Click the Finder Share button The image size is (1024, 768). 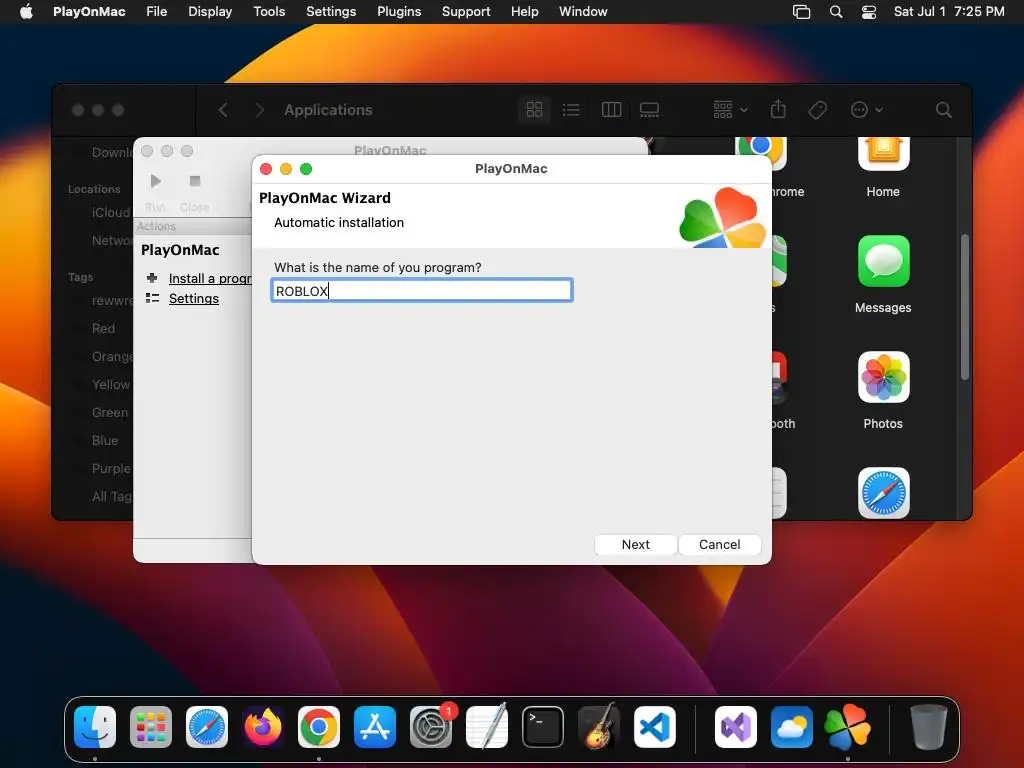click(x=778, y=109)
